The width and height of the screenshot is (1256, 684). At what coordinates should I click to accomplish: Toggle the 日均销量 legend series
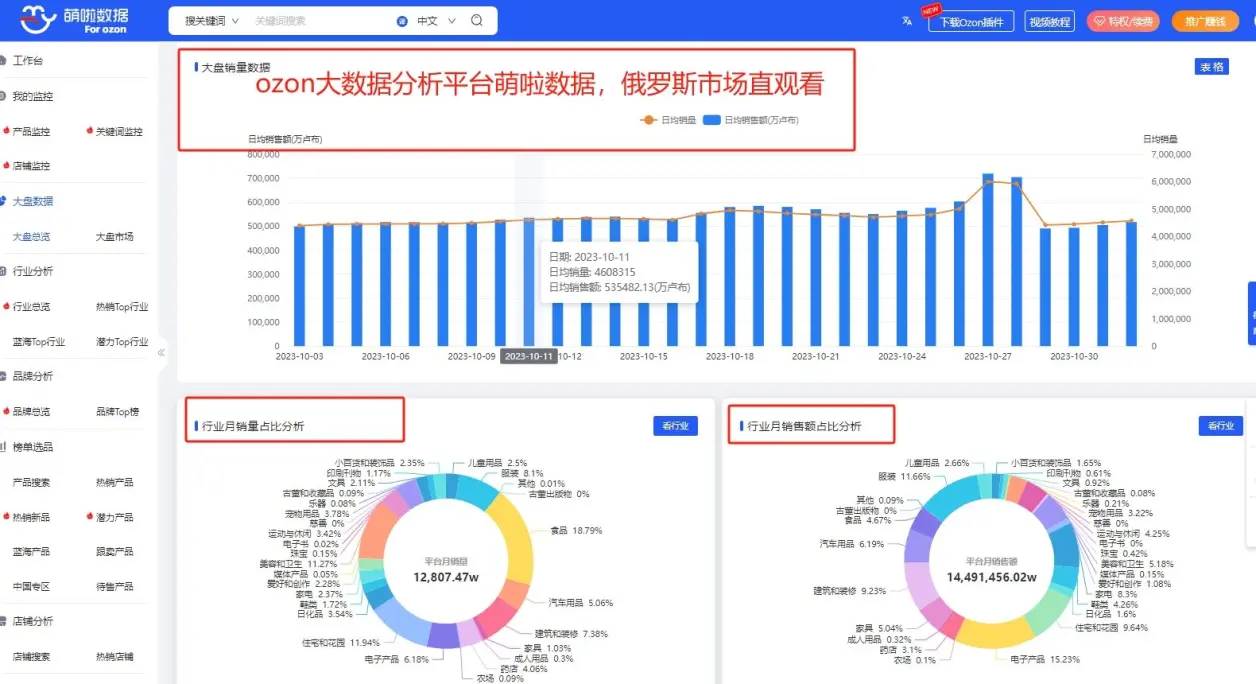click(x=668, y=120)
